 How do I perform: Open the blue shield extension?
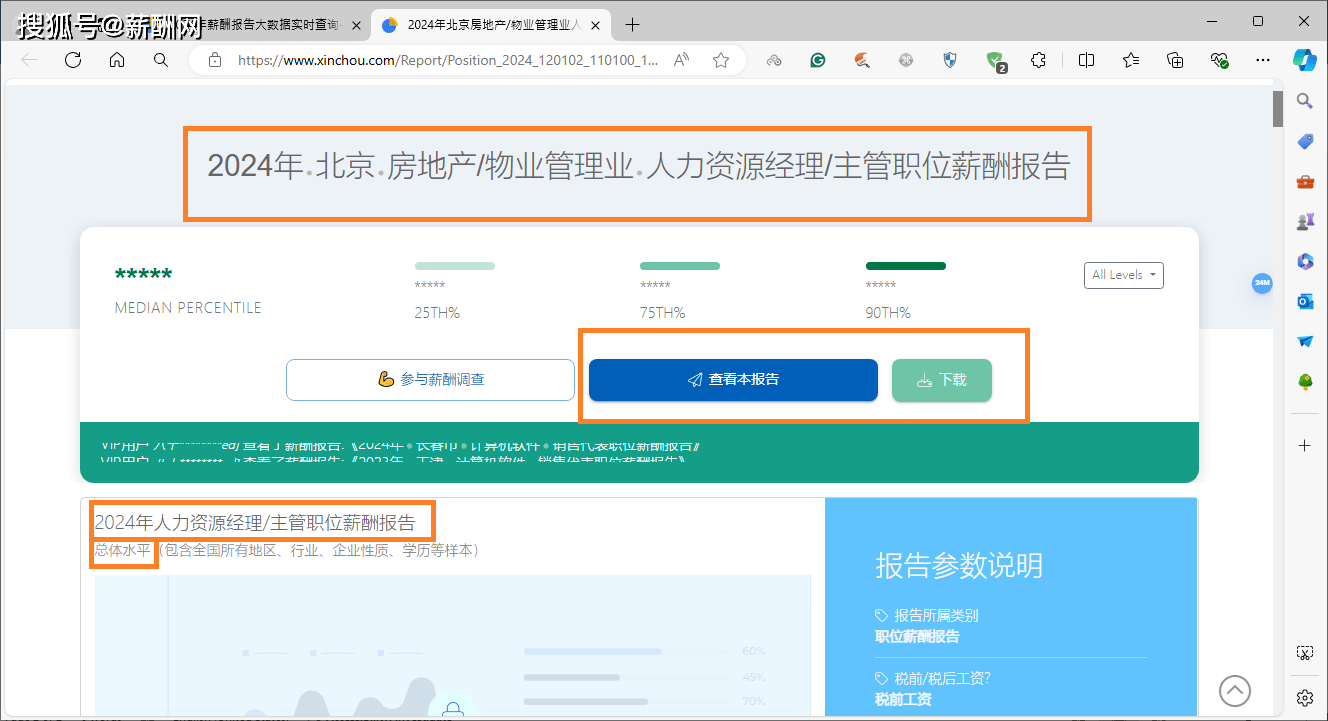point(950,60)
